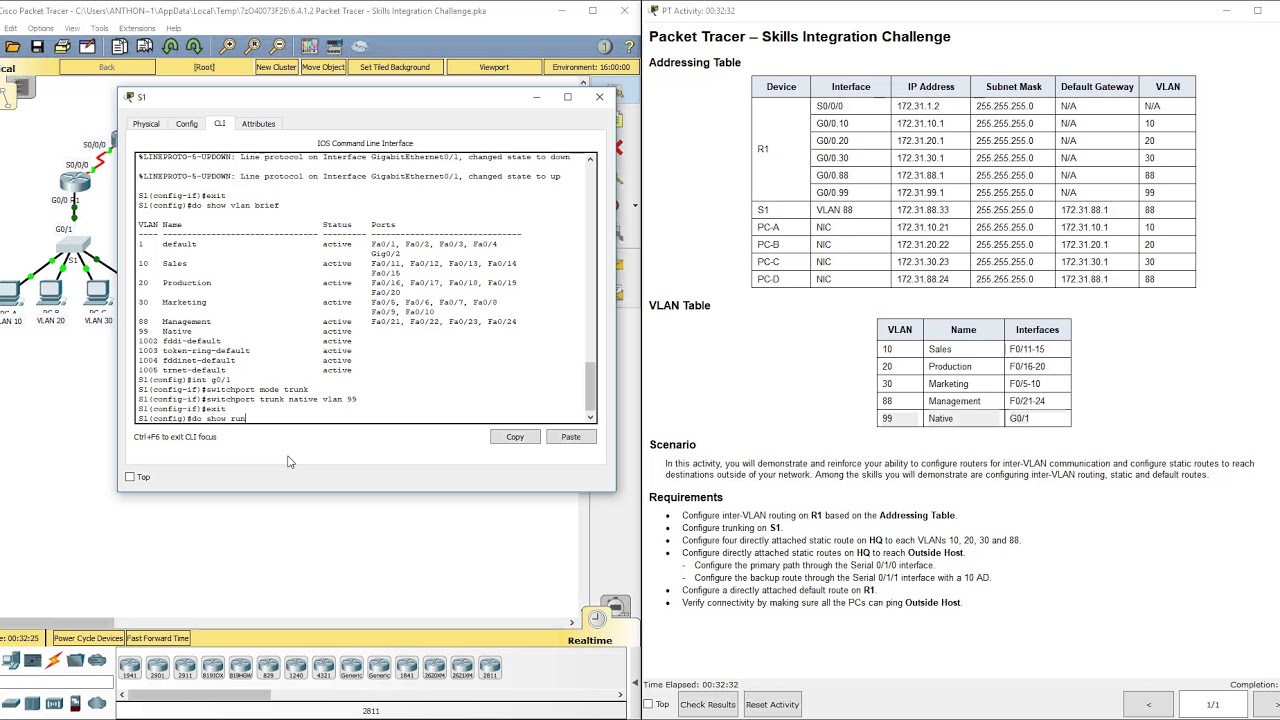Image resolution: width=1280 pixels, height=720 pixels.
Task: Click the Environment 16:00:00 button
Action: pyautogui.click(x=591, y=67)
